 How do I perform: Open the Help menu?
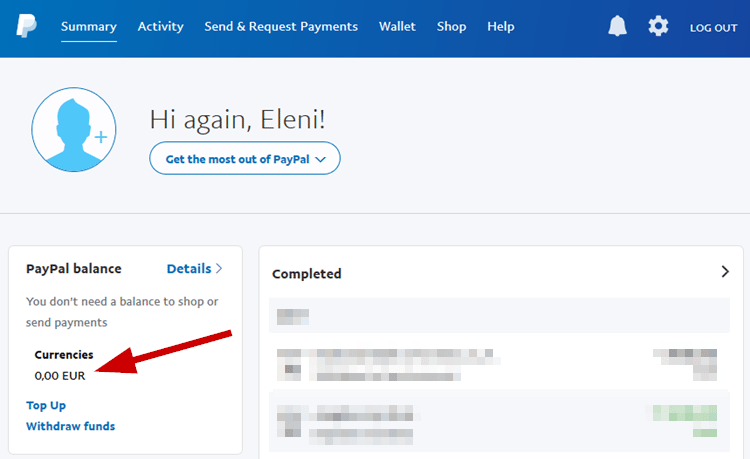(501, 27)
